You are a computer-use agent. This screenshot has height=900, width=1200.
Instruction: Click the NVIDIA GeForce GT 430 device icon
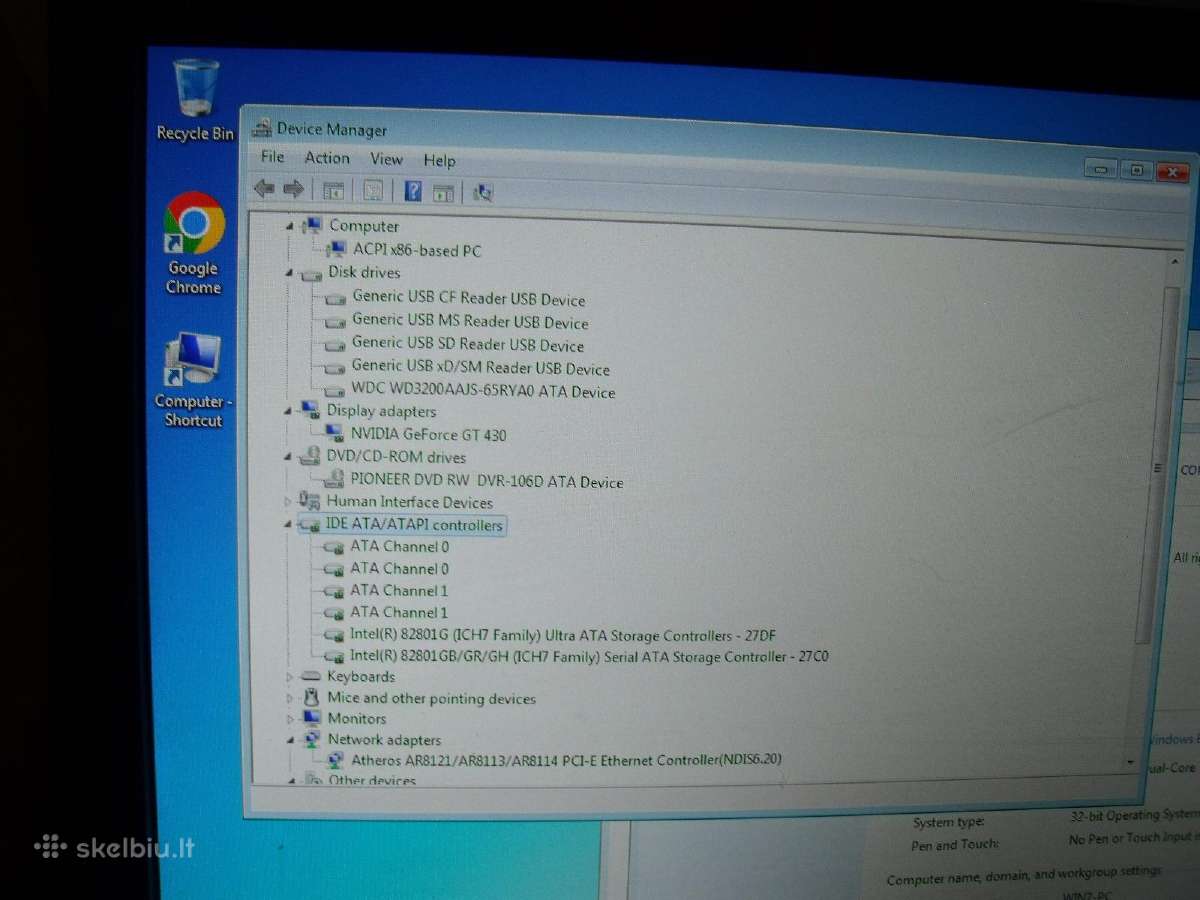(334, 434)
